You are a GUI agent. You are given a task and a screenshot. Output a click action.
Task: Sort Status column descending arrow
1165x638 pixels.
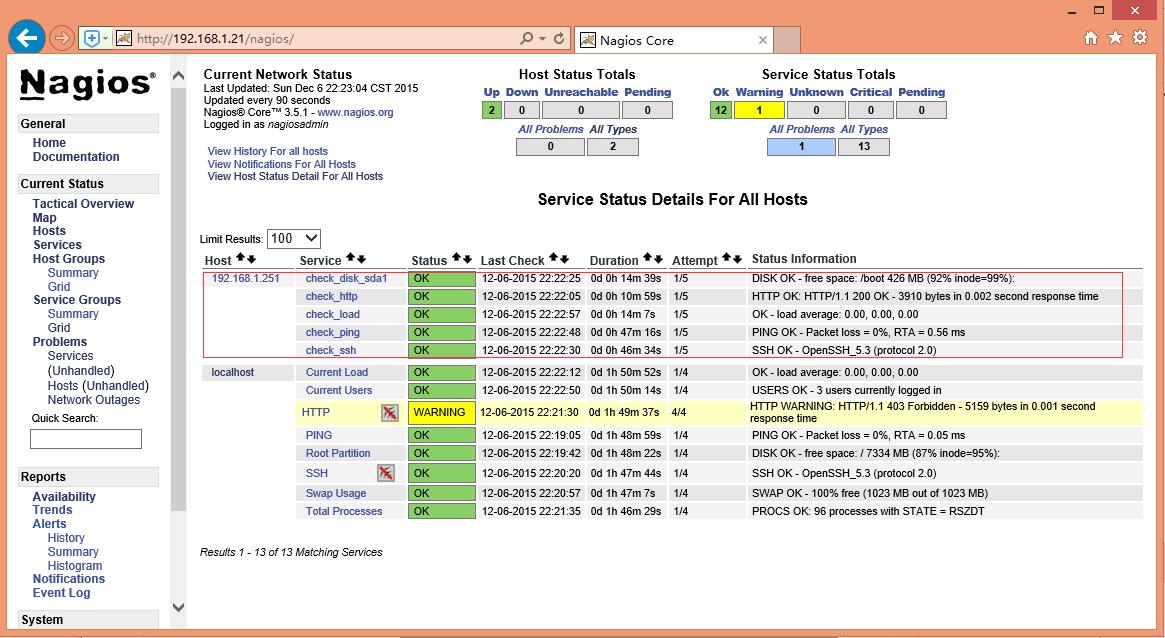point(467,258)
